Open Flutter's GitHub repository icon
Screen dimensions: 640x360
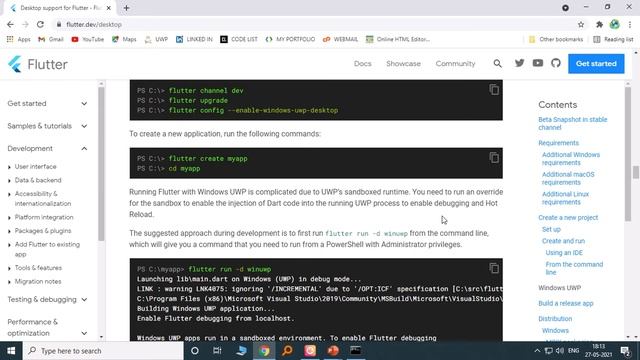pyautogui.click(x=556, y=63)
